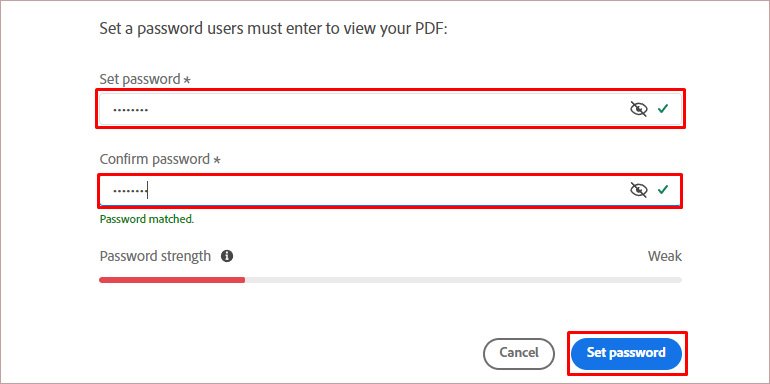This screenshot has height=384, width=770.
Task: Click the gray unfilled part of strength bar
Action: click(463, 280)
